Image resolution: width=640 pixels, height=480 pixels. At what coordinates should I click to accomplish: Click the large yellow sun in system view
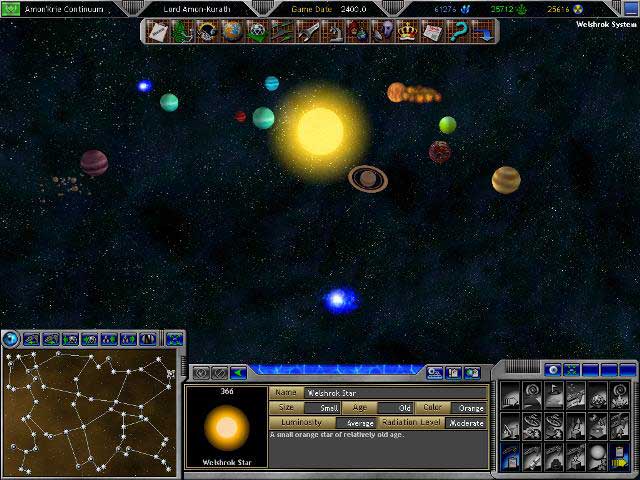click(x=319, y=127)
